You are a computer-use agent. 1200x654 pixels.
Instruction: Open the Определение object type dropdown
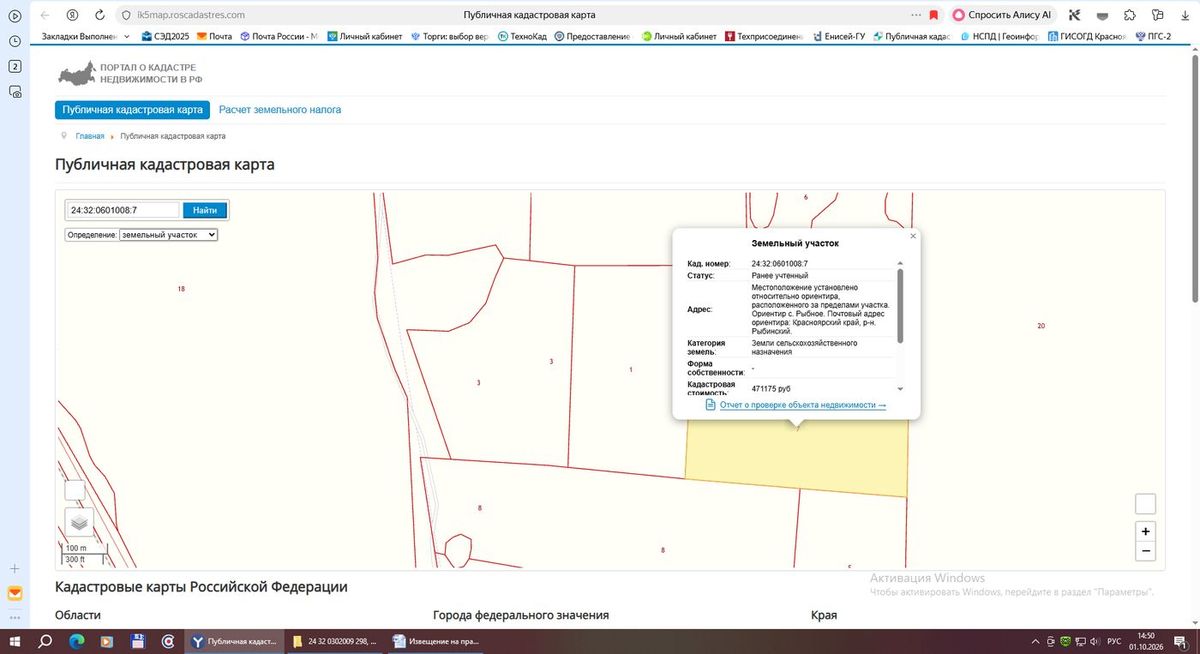point(168,234)
